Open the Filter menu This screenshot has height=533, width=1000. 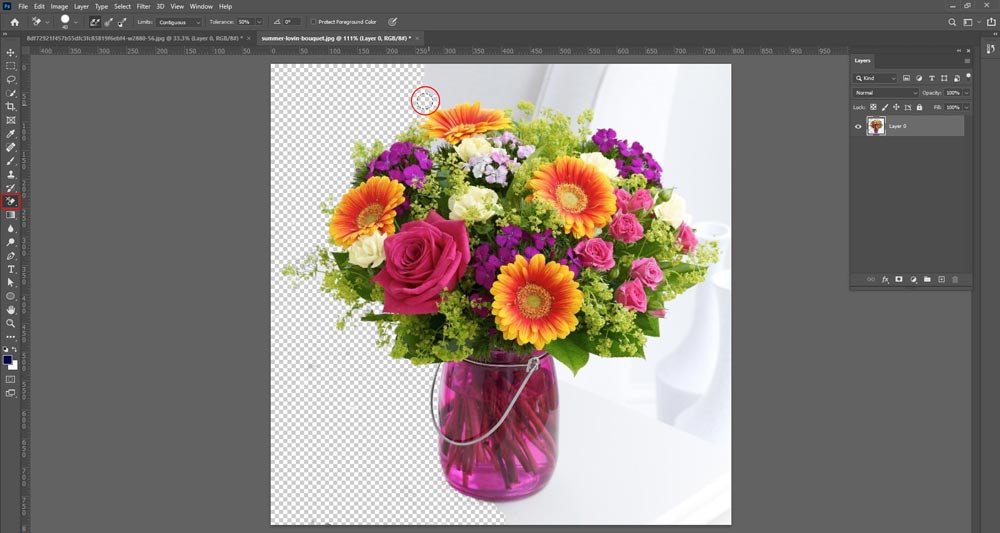(x=143, y=6)
